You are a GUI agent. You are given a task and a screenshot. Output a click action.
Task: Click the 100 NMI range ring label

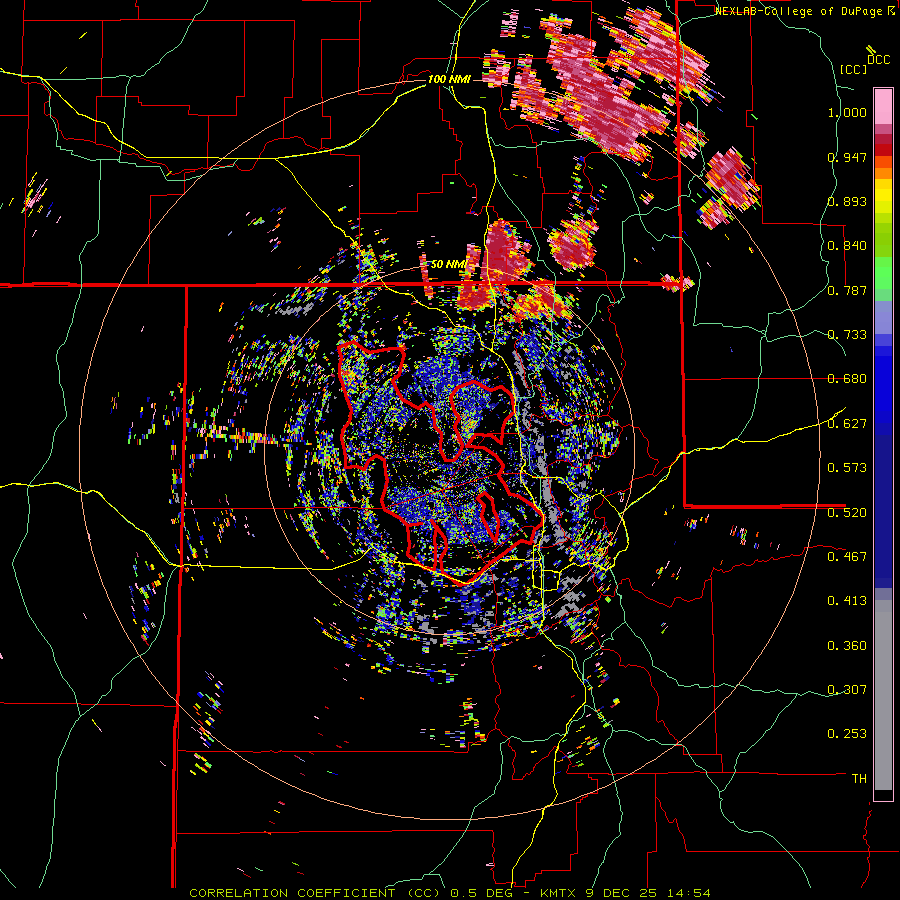449,79
